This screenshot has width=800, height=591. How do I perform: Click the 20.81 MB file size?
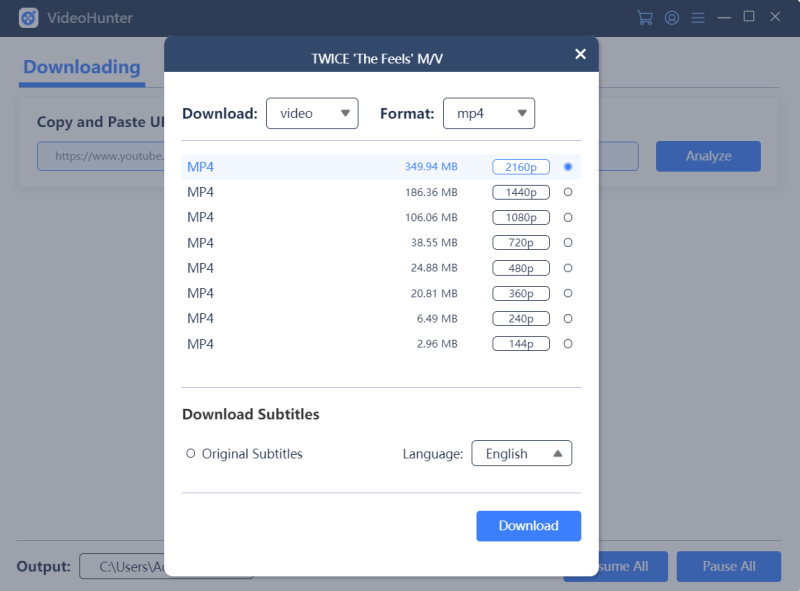[x=434, y=293]
